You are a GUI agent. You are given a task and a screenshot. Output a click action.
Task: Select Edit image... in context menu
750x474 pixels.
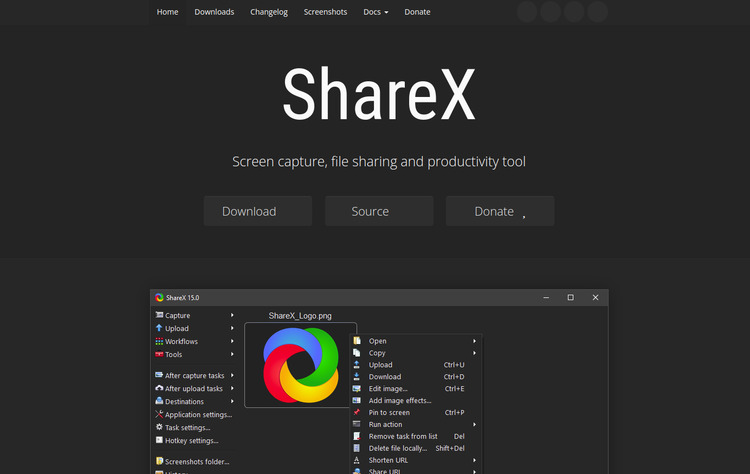coord(388,388)
